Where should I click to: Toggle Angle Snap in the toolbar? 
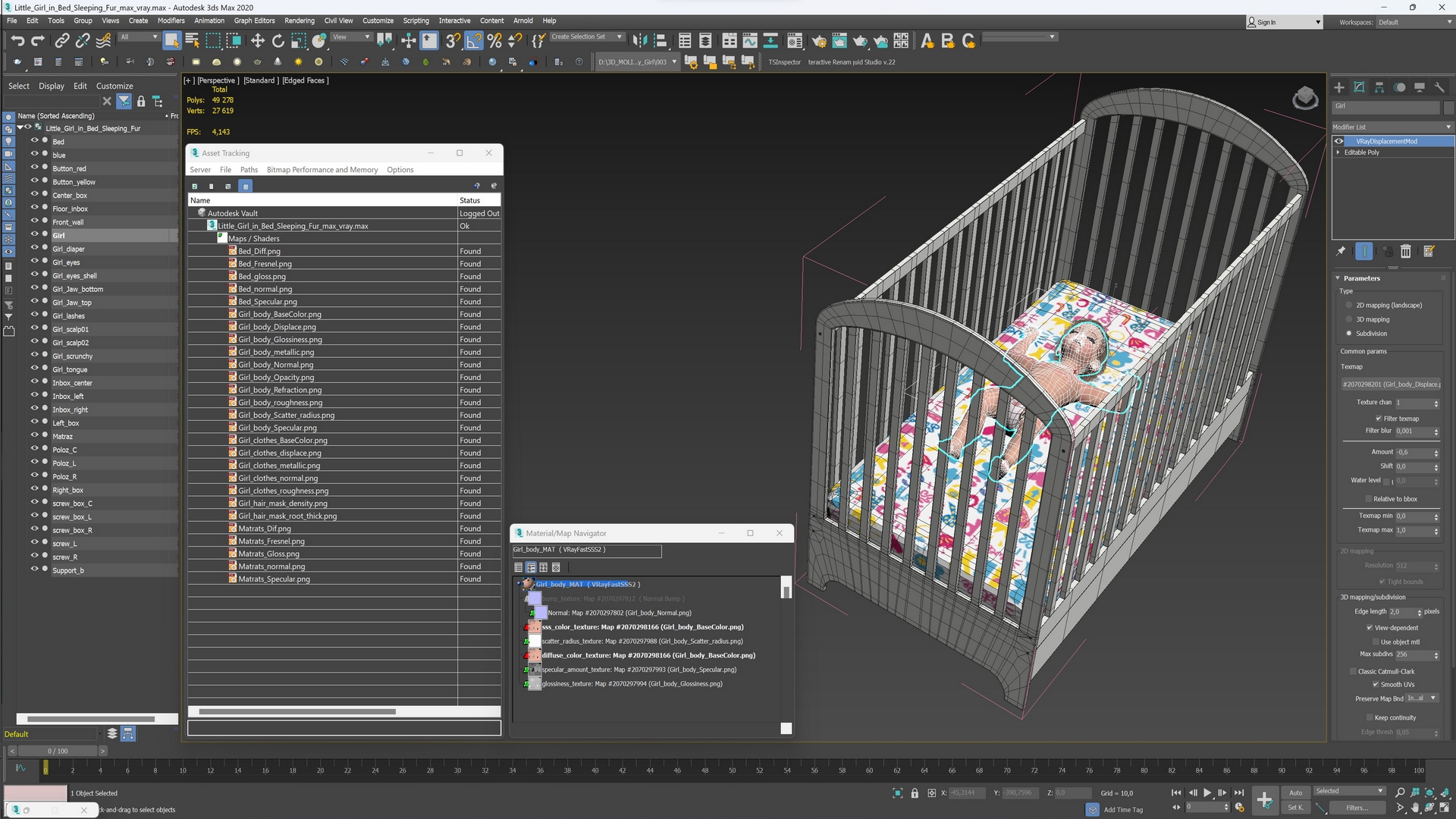point(473,40)
